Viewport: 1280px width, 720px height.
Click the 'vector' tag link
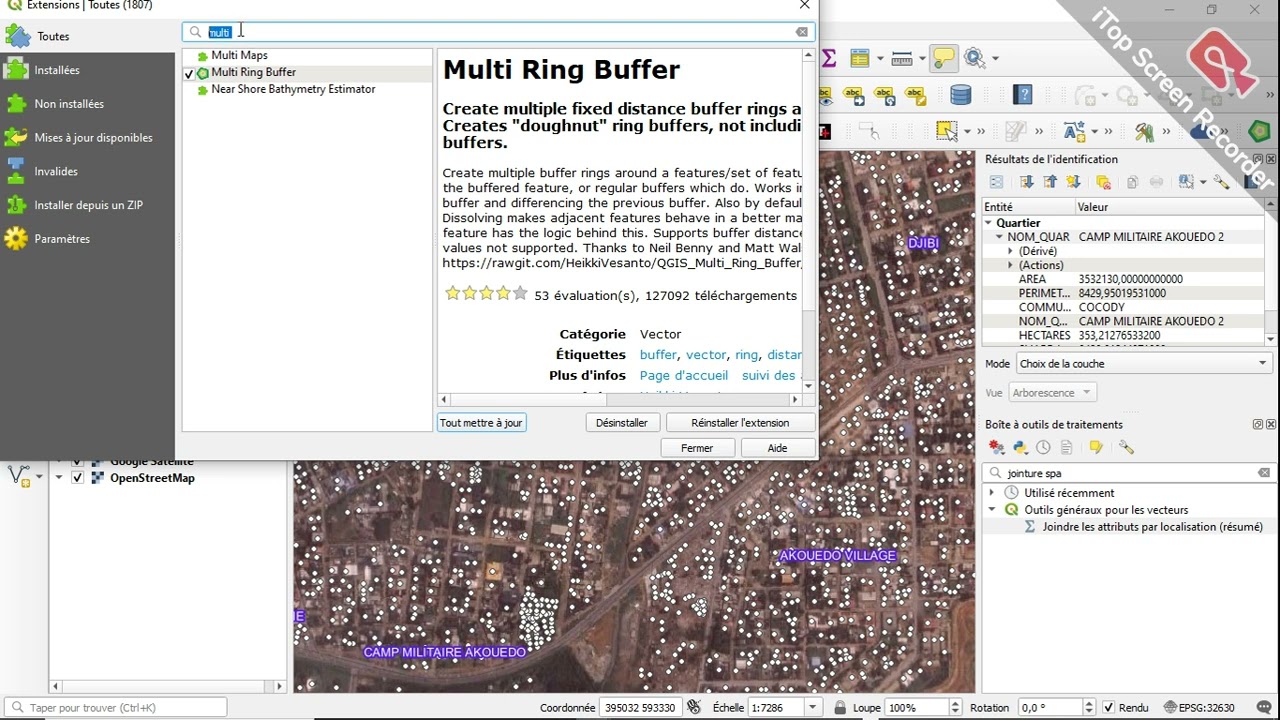click(x=706, y=355)
